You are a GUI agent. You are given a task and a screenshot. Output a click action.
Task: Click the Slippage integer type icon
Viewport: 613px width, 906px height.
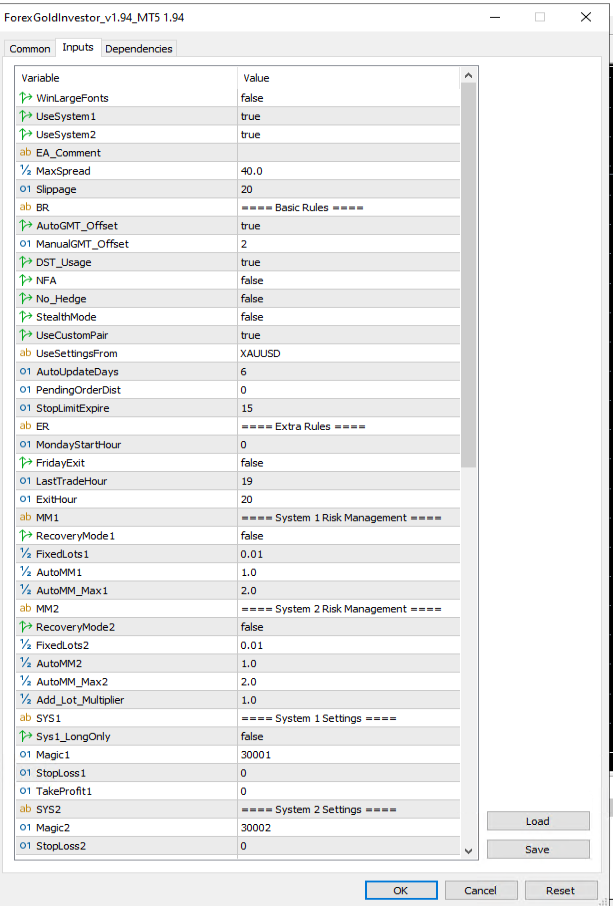[x=25, y=189]
